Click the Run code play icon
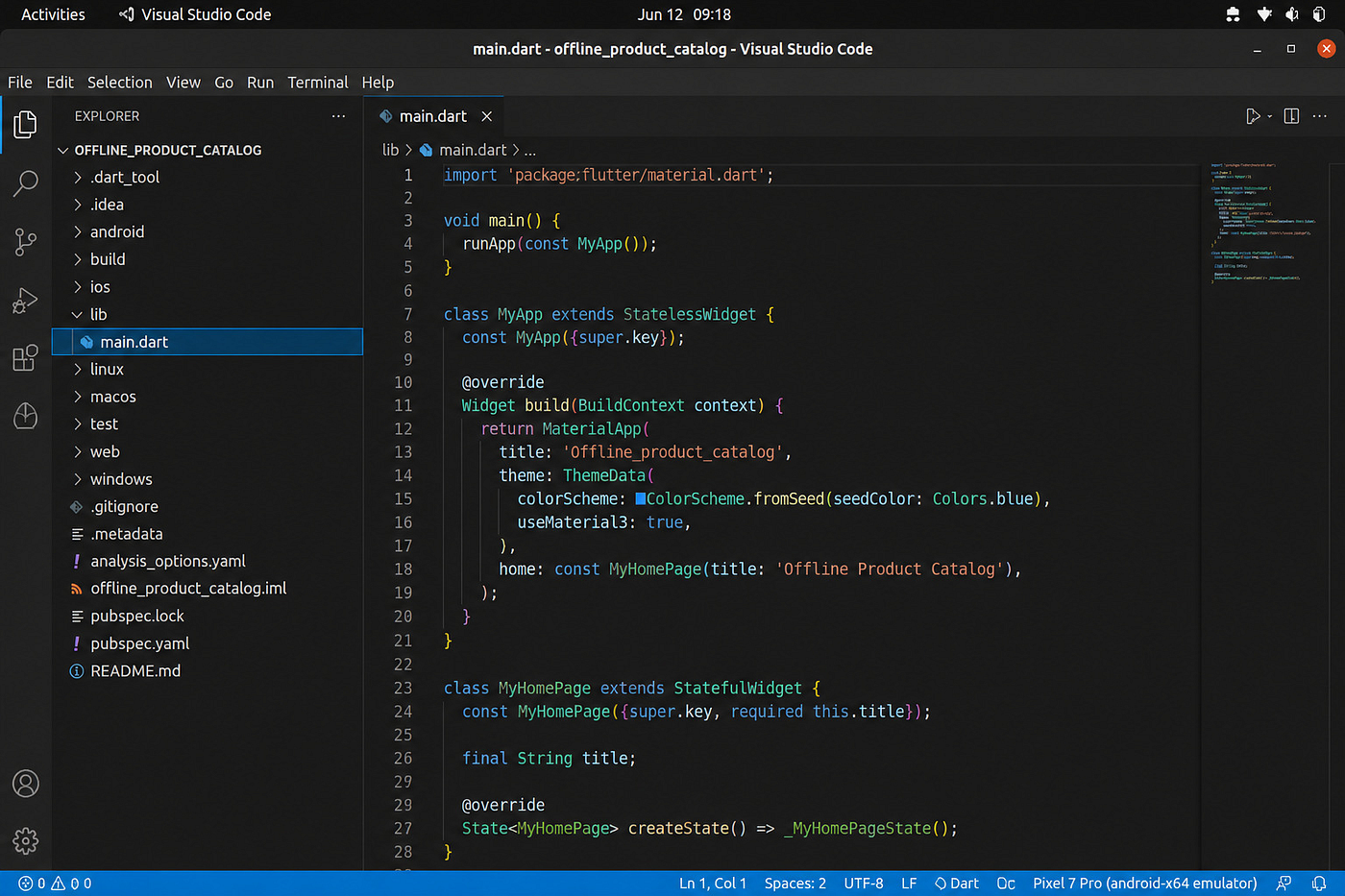Viewport: 1345px width, 896px height. point(1253,116)
